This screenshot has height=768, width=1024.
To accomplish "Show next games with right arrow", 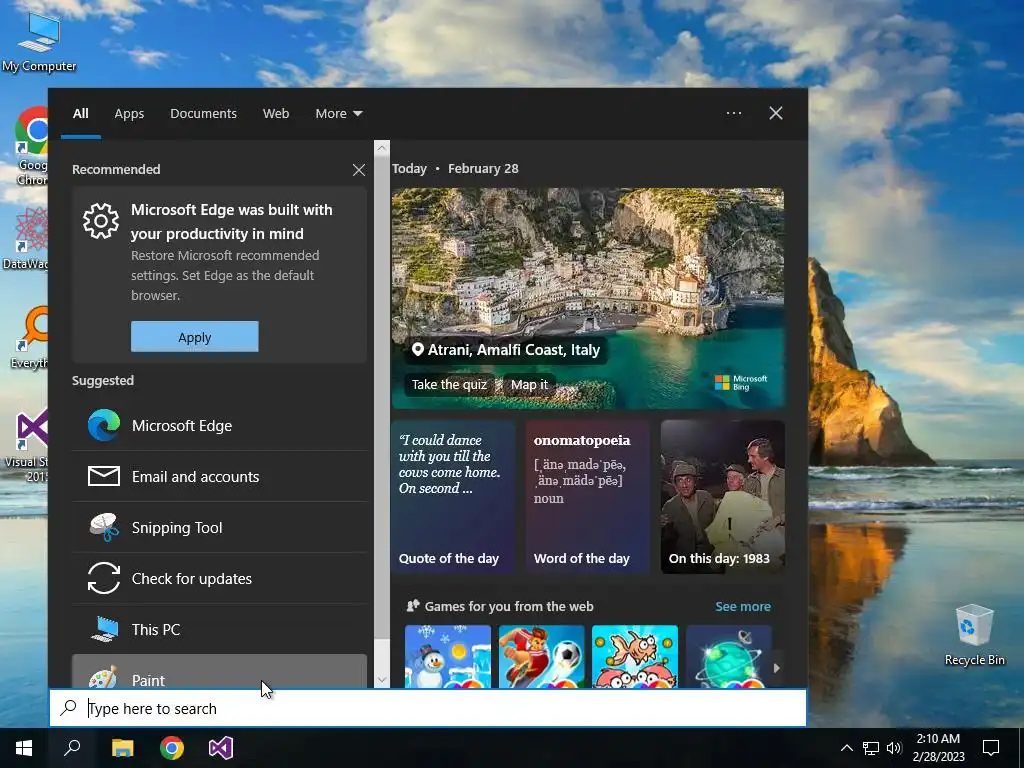I will [776, 667].
